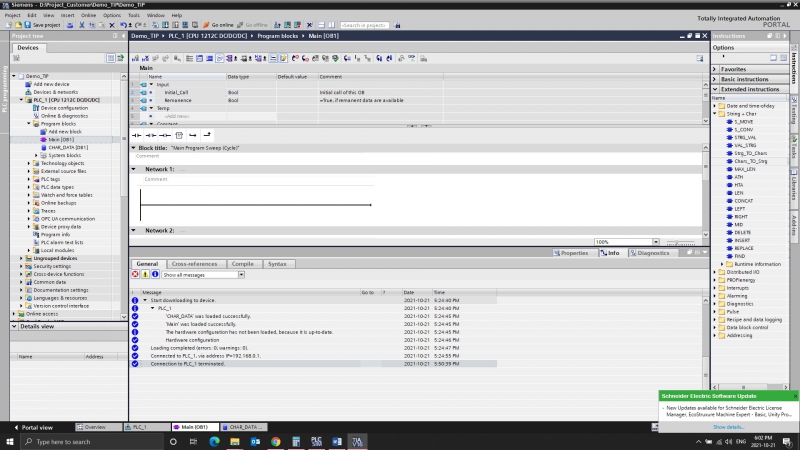Insert an assignment coil instruction
The width and height of the screenshot is (800, 450).
coord(165,135)
